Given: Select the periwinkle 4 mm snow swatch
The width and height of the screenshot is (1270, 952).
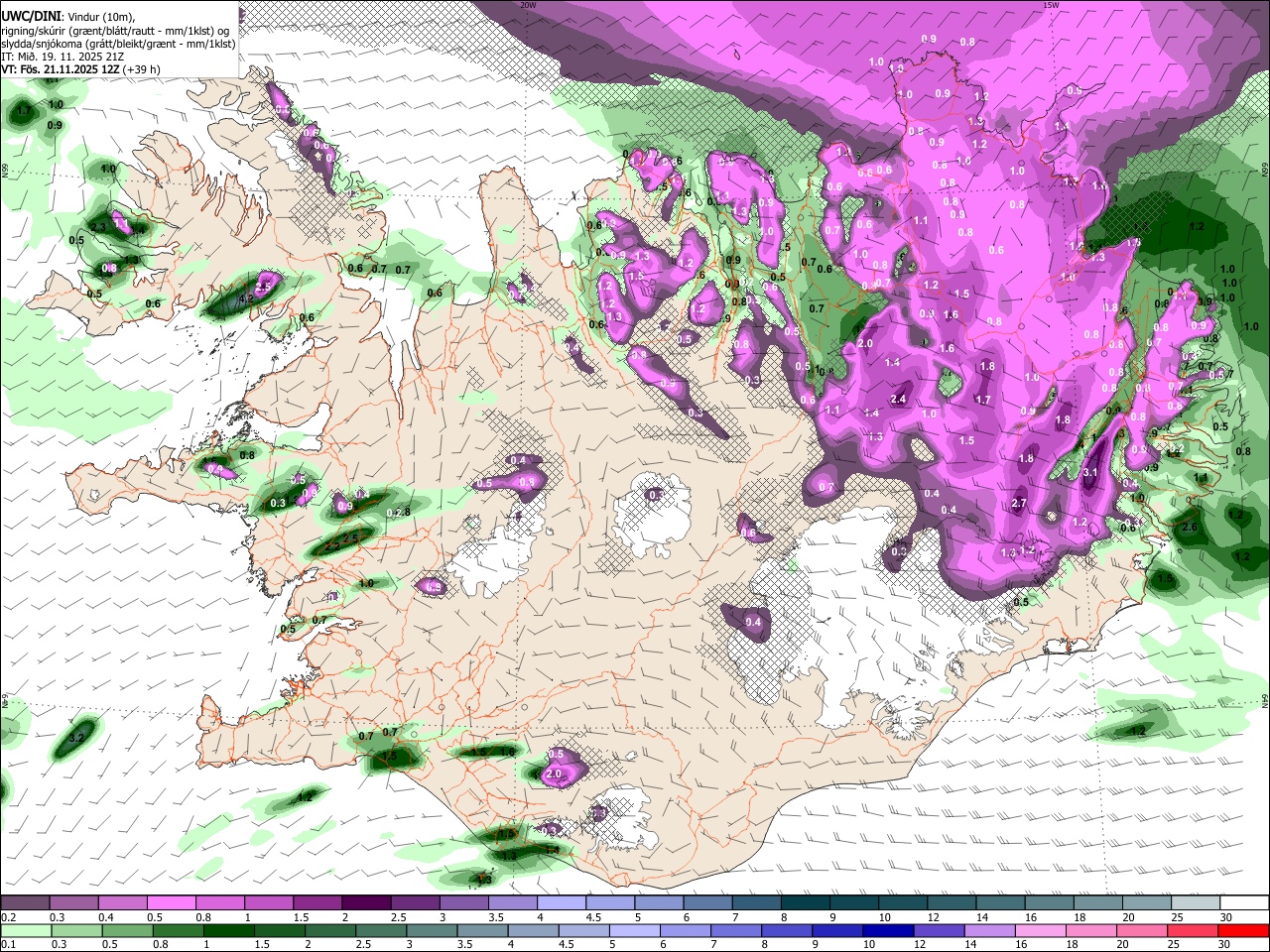Looking at the screenshot, I should [x=562, y=902].
